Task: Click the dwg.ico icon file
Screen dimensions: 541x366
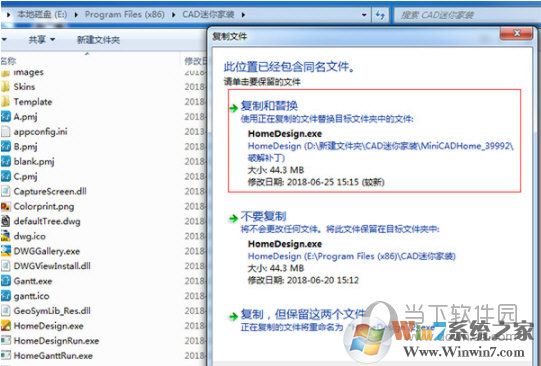Action: pos(6,236)
